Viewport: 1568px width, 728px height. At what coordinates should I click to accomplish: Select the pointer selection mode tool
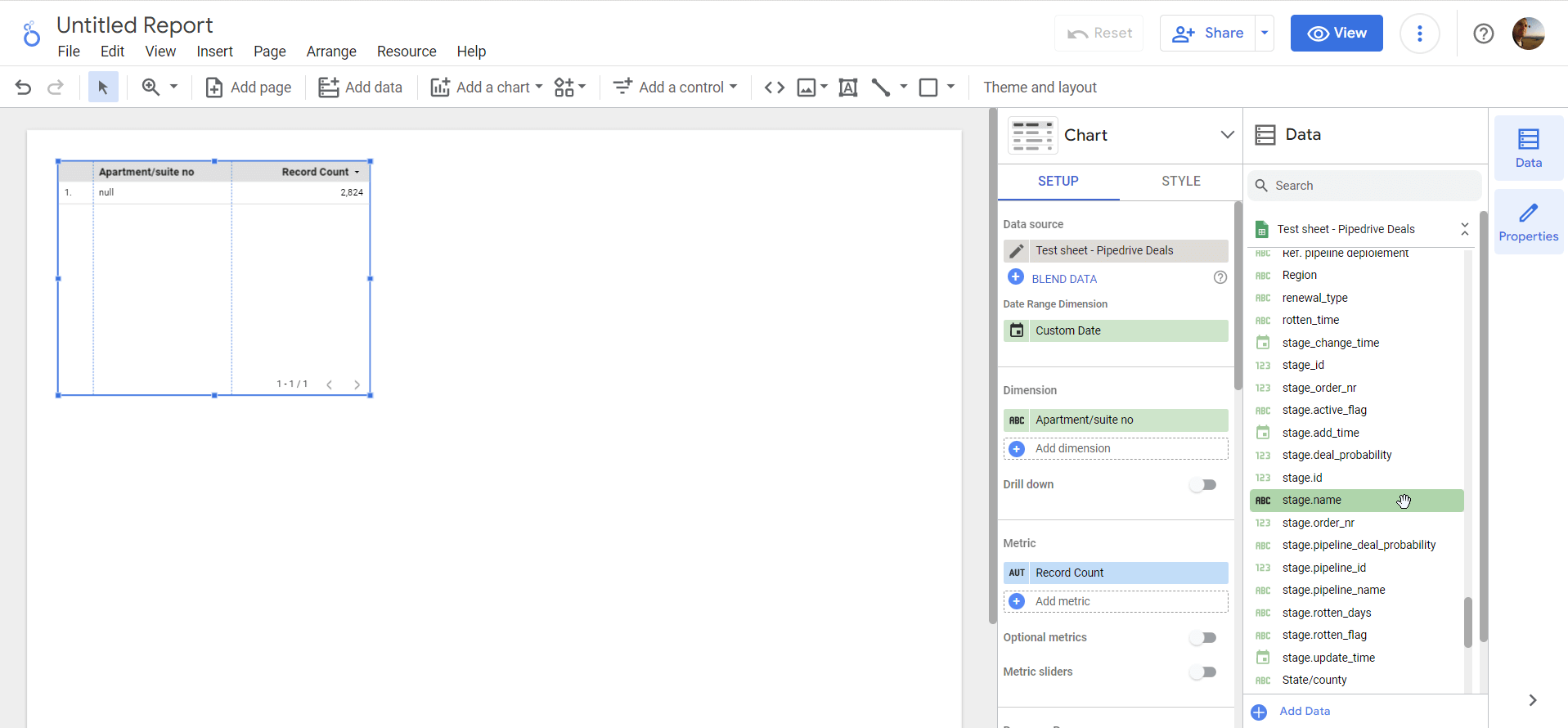tap(103, 88)
